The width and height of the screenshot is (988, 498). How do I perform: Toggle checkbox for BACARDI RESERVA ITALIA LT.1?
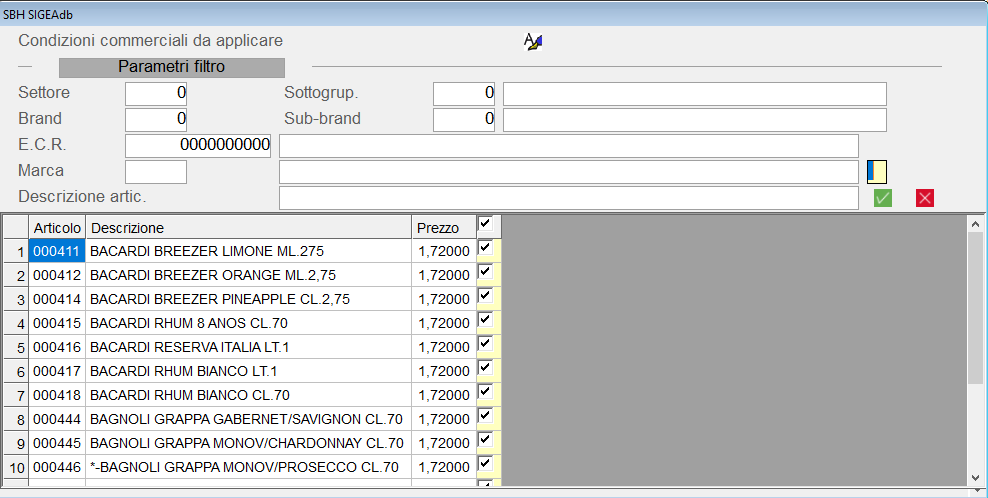pyautogui.click(x=485, y=344)
